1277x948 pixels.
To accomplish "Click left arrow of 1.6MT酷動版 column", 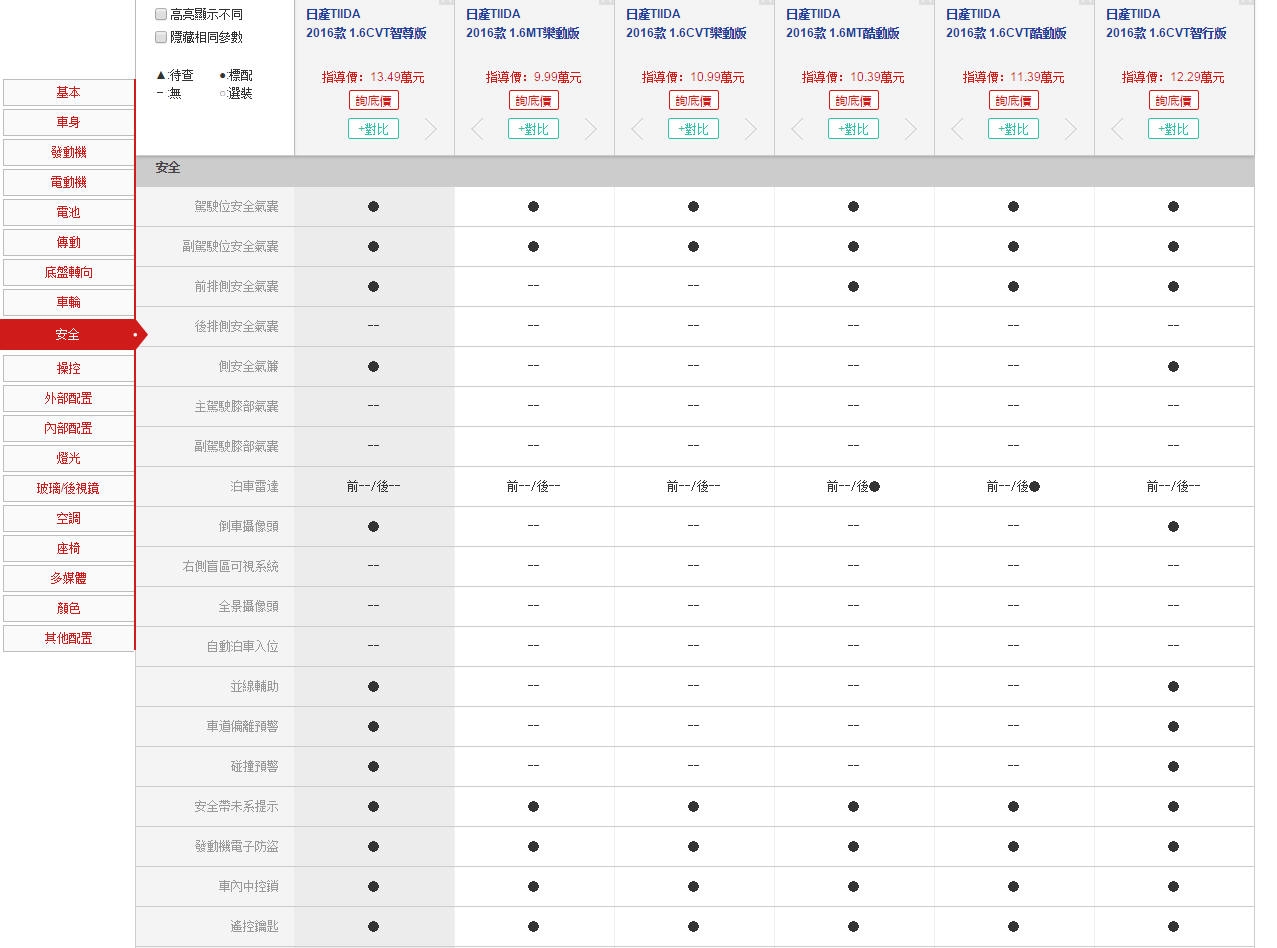I will point(797,129).
